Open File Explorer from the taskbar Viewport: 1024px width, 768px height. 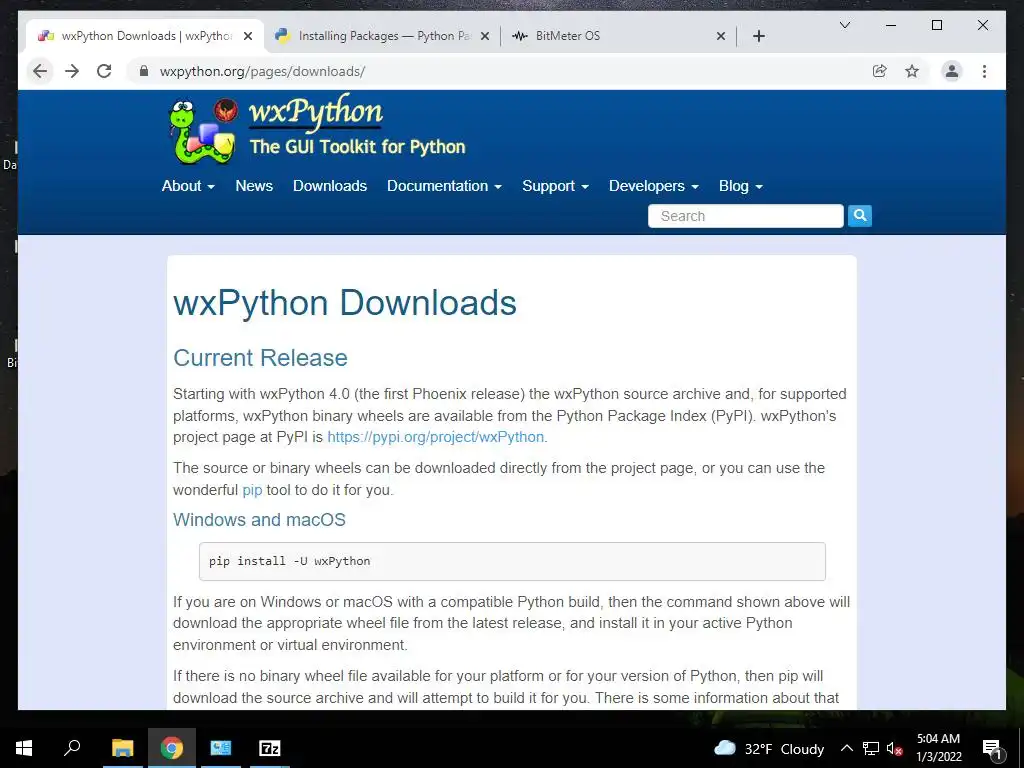click(x=122, y=748)
